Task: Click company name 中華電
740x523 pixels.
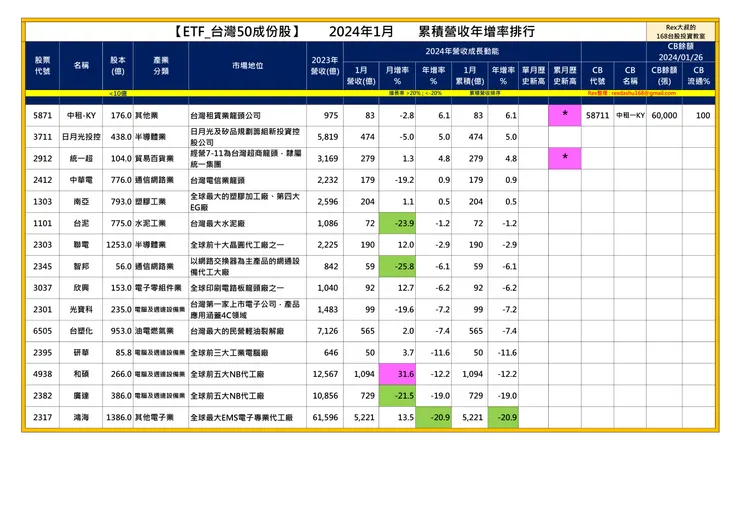Action: [81, 180]
